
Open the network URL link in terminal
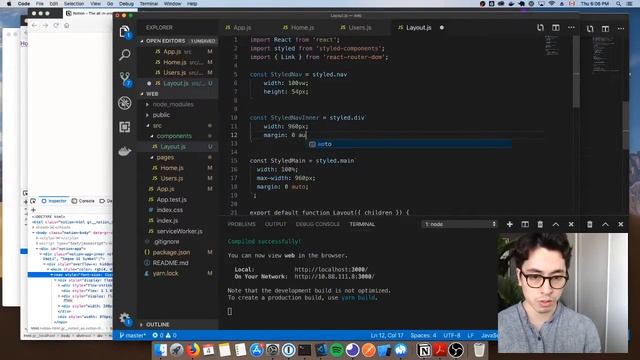click(334, 276)
